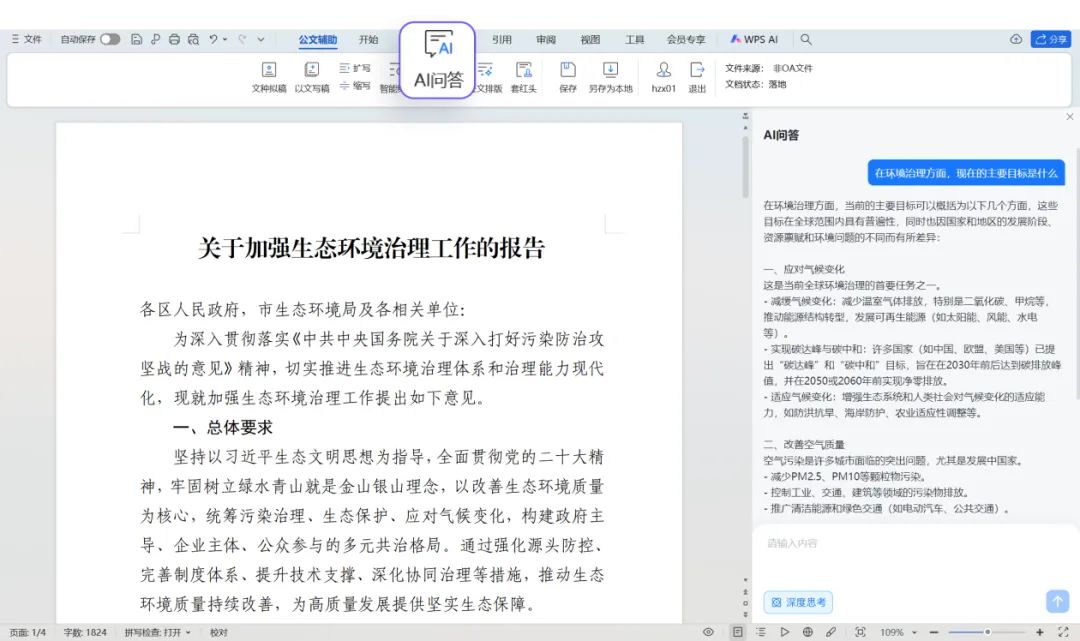Open the print icon in quick access bar
Screen dimensions: 1080x641
pyautogui.click(x=174, y=39)
